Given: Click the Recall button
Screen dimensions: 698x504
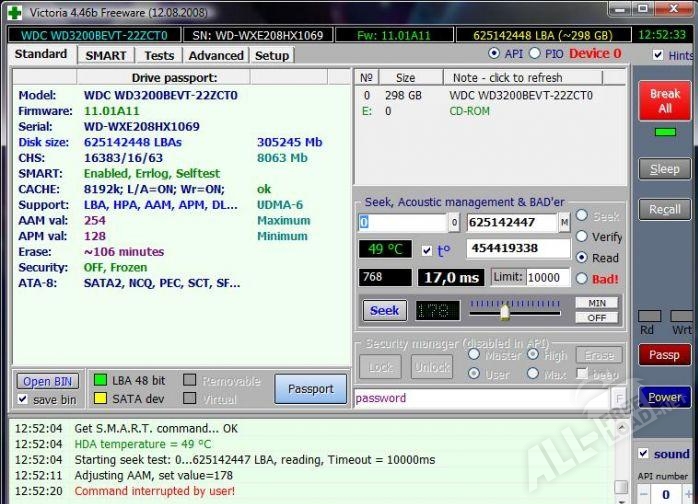Looking at the screenshot, I should coord(664,209).
